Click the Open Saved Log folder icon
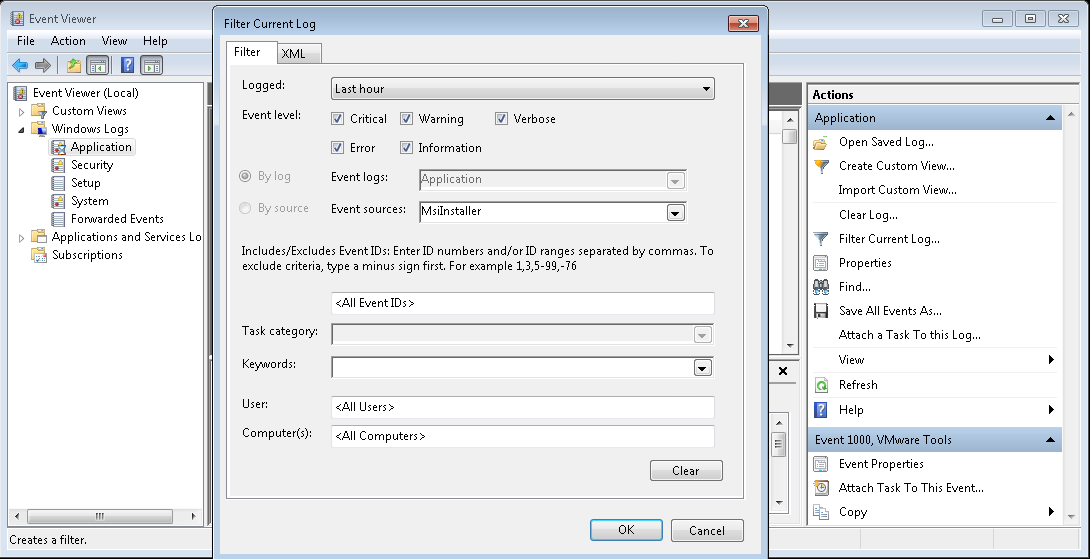Screen dimensions: 1090x559 point(821,143)
